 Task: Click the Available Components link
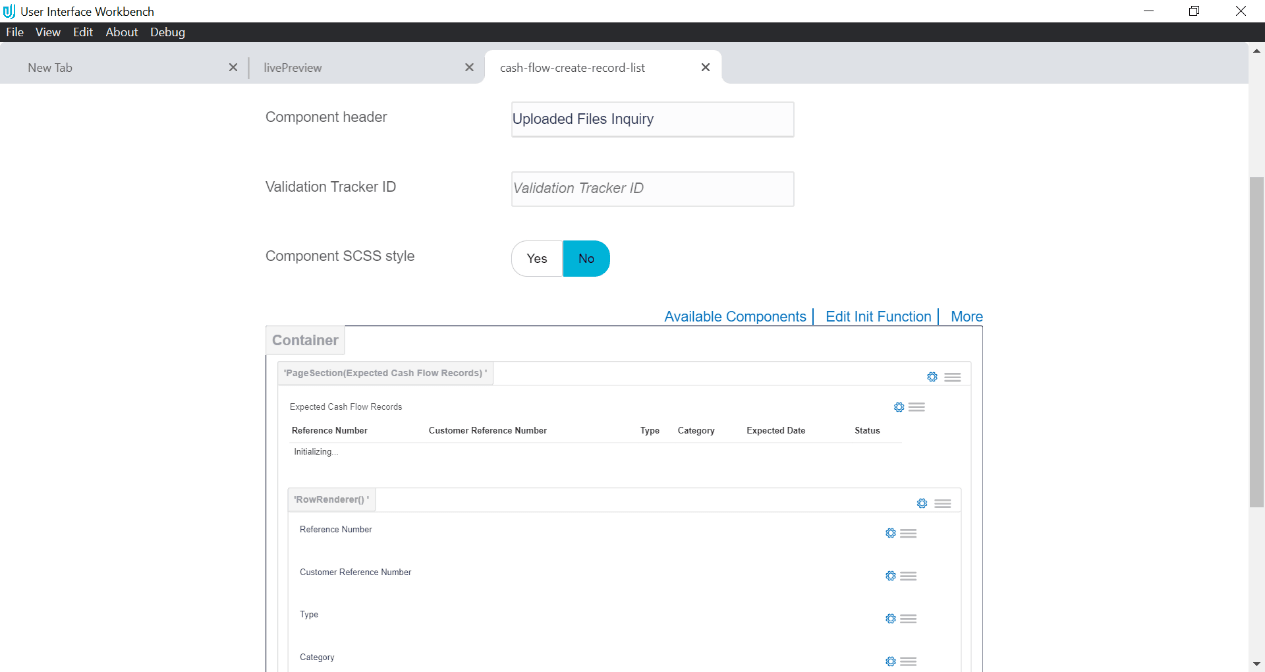pos(735,316)
